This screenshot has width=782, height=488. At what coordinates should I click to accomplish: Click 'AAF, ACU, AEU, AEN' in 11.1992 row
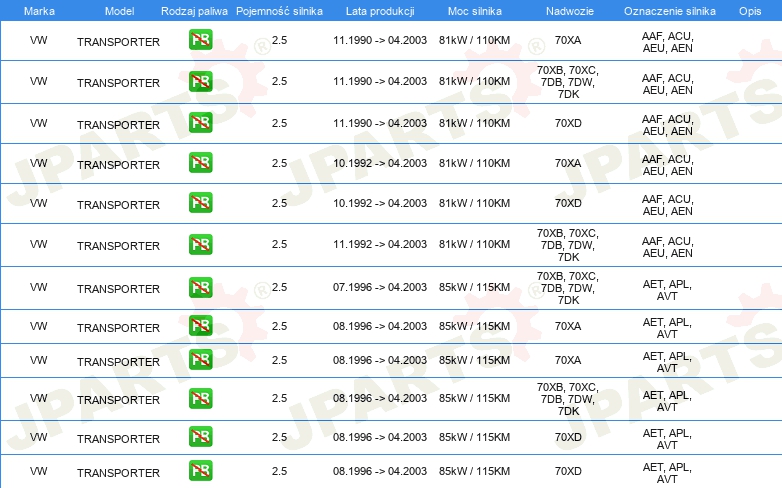(668, 247)
